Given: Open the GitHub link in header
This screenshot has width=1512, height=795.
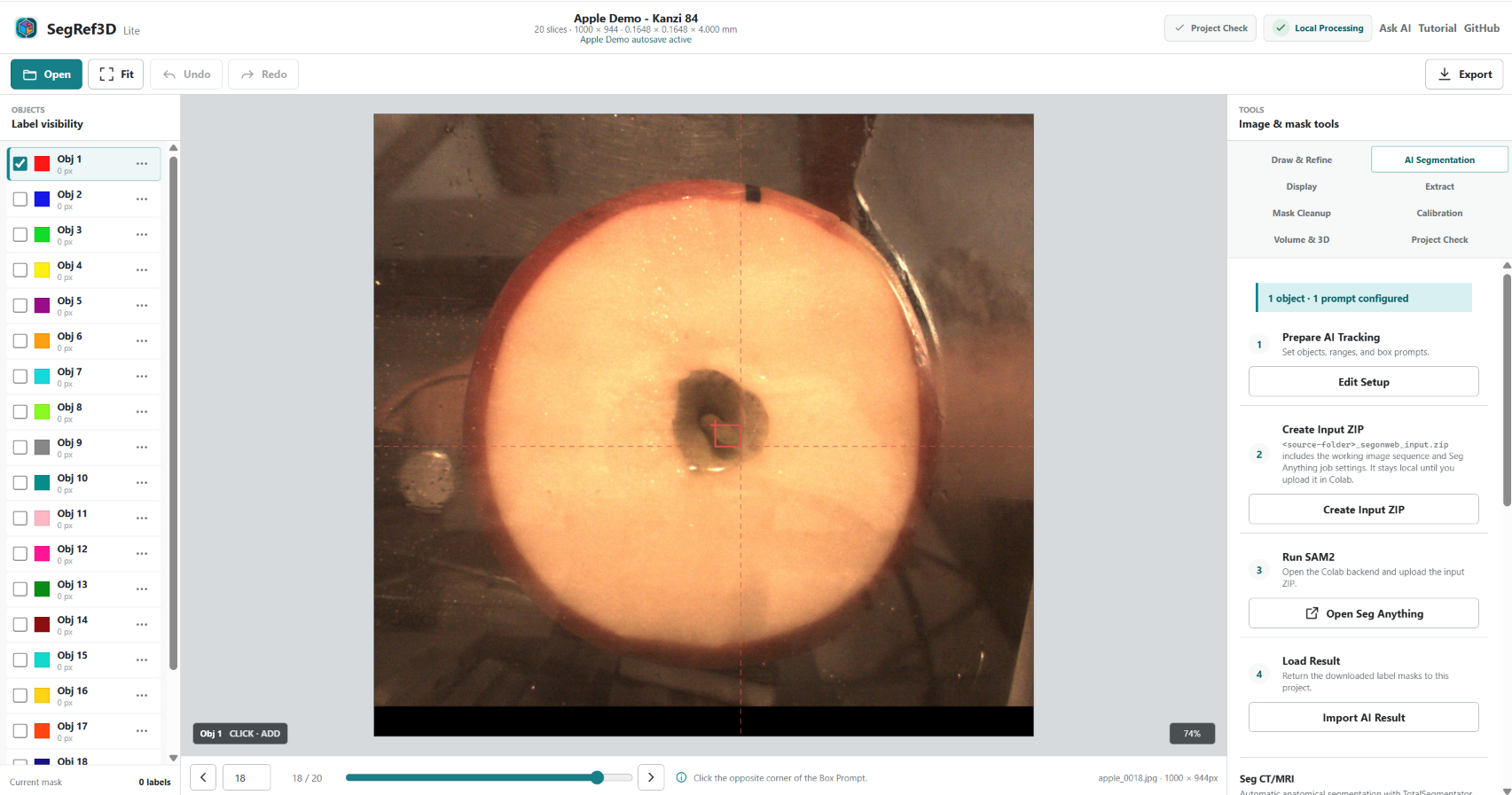Looking at the screenshot, I should click(1481, 28).
